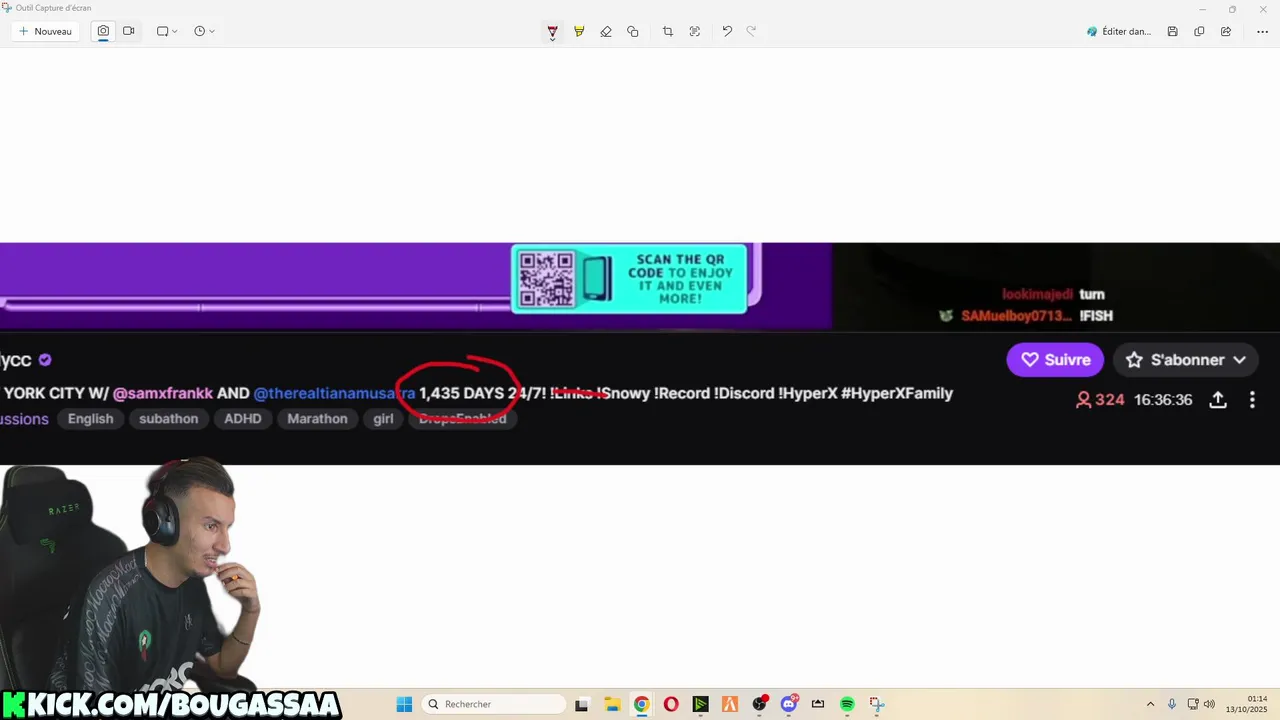This screenshot has width=1280, height=720.
Task: Undo the last annotation
Action: (727, 31)
